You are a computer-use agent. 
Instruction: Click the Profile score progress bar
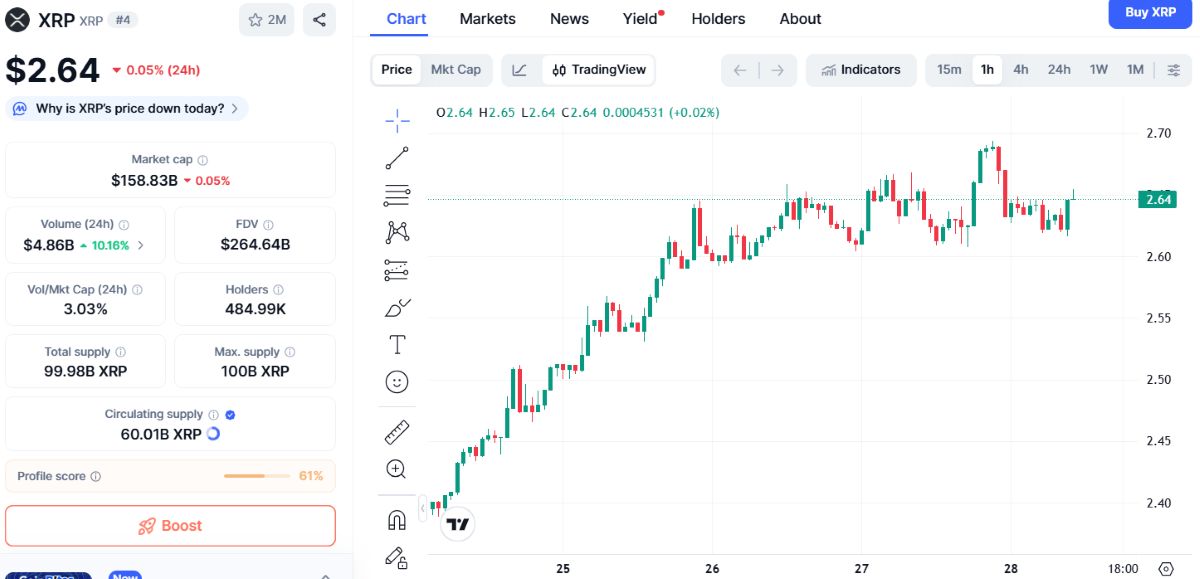(258, 476)
